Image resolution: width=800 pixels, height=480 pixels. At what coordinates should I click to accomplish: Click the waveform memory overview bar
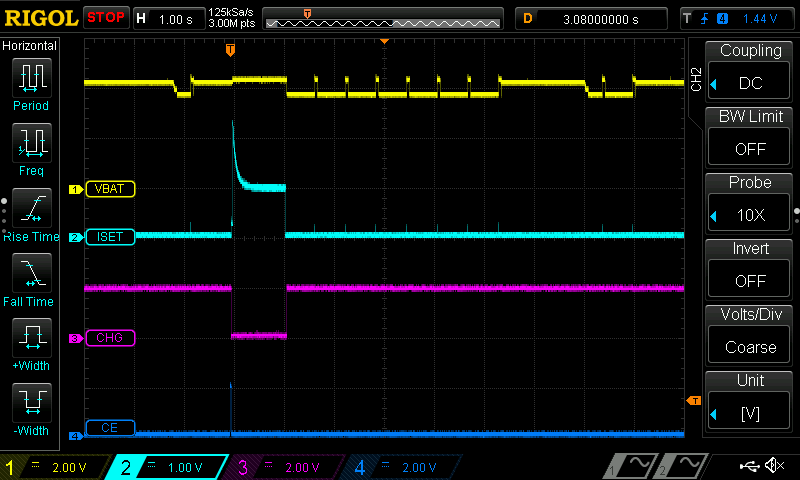[x=383, y=19]
